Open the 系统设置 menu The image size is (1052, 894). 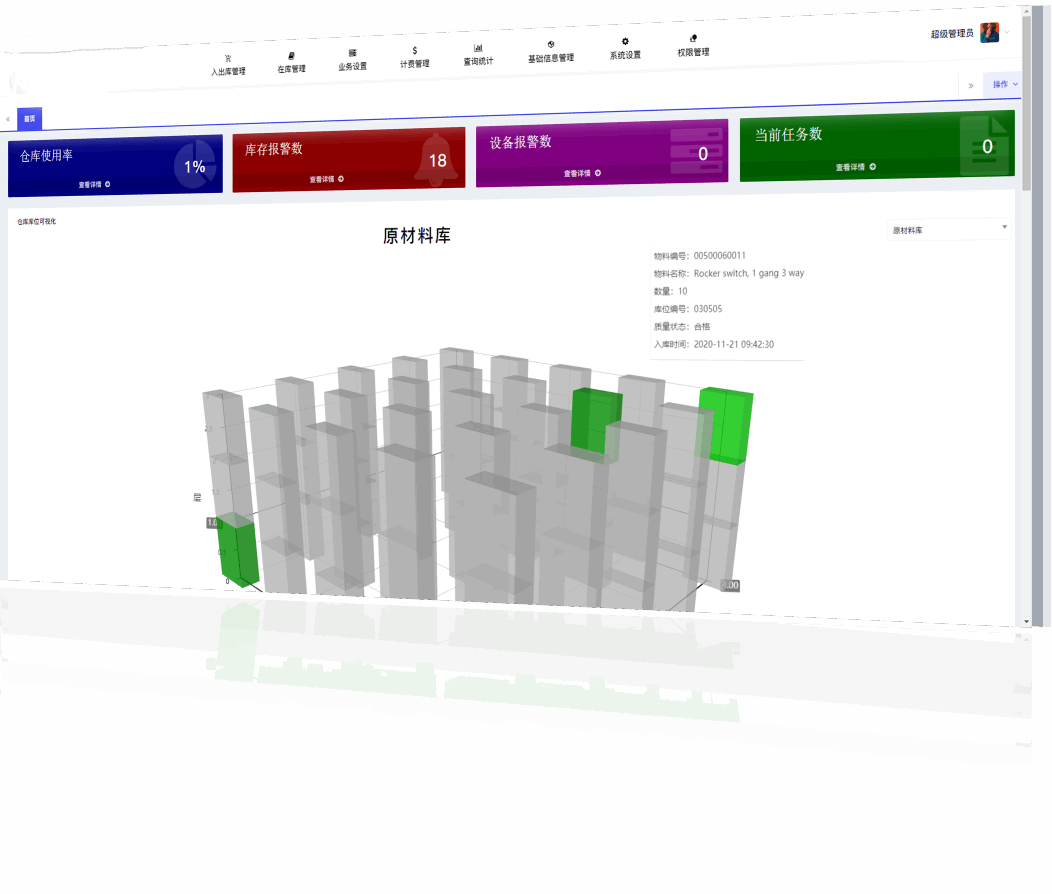tap(625, 49)
